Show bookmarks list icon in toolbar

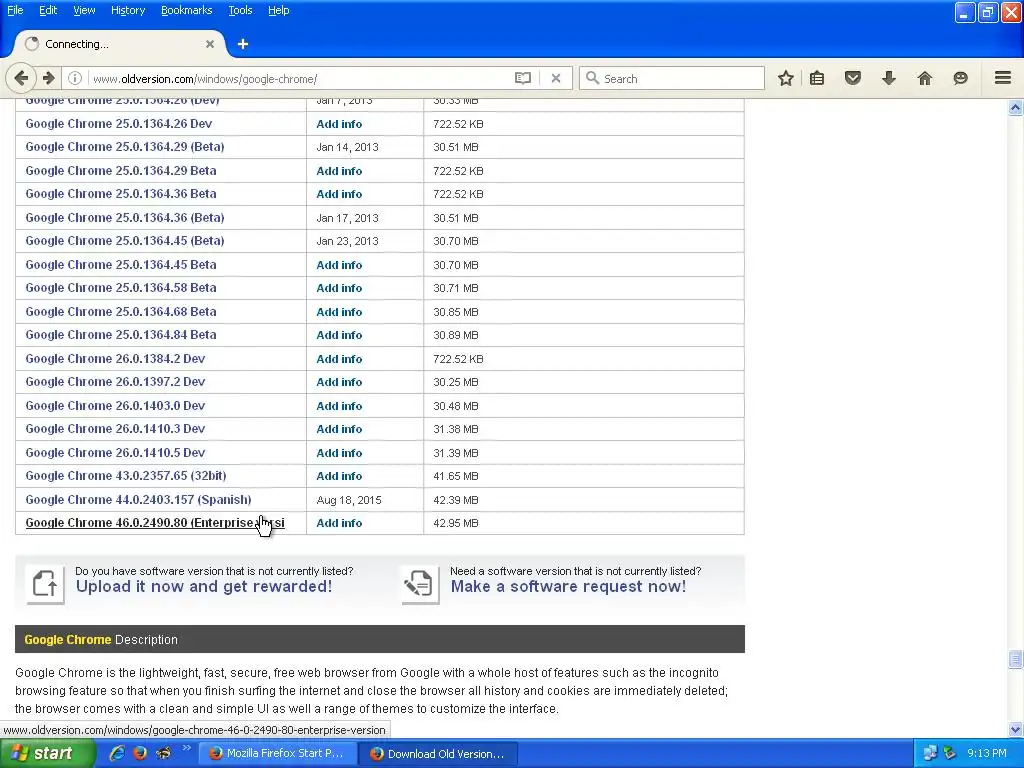point(817,78)
